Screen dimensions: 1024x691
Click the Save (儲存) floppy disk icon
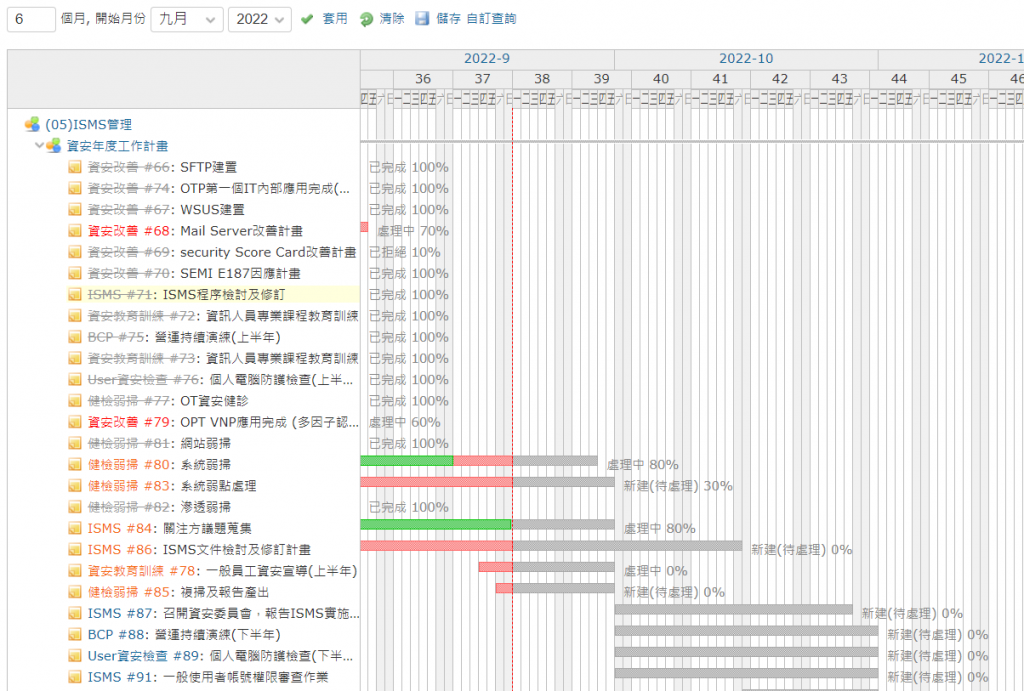coord(422,19)
